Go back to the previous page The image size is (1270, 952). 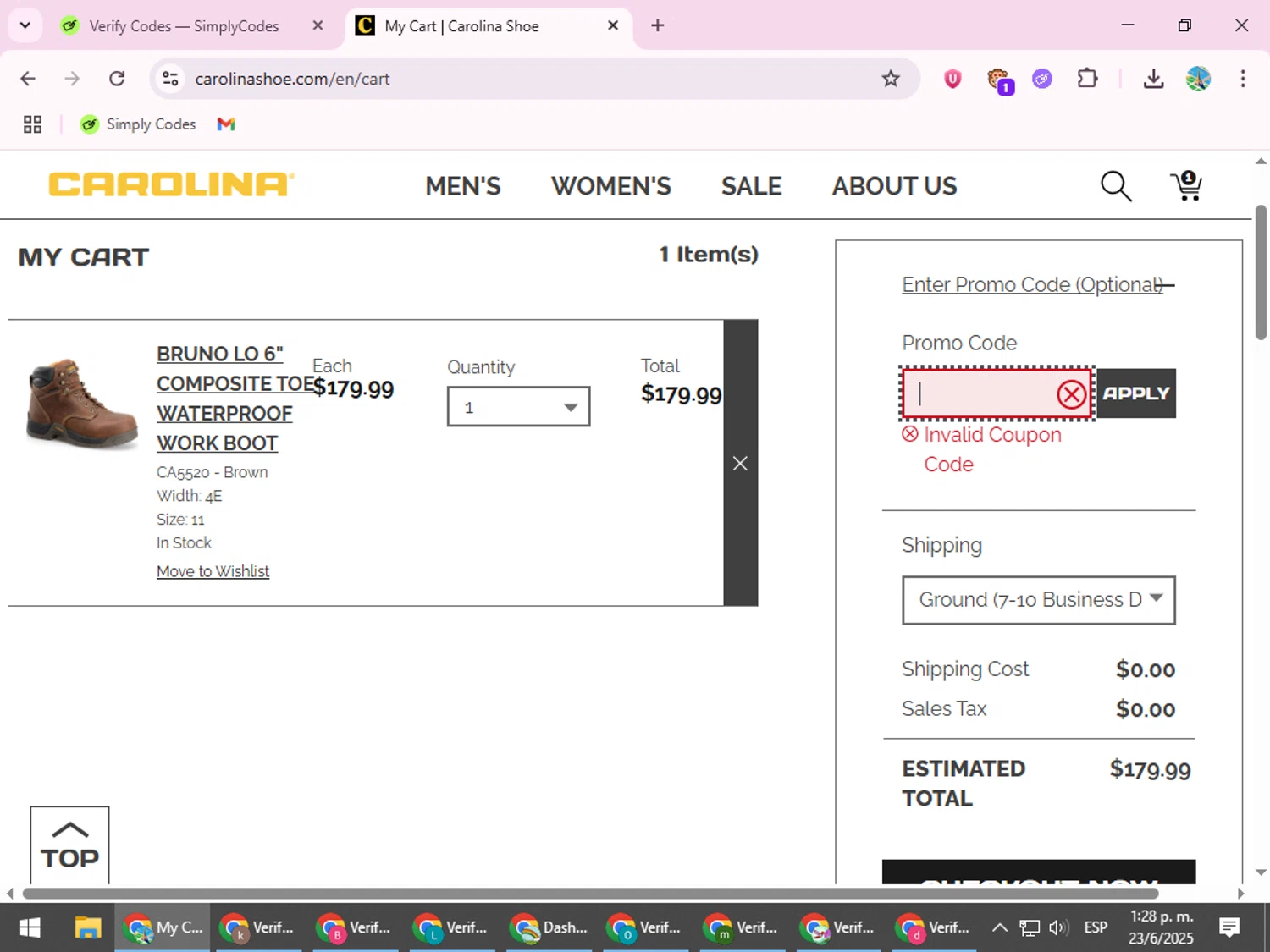(28, 79)
